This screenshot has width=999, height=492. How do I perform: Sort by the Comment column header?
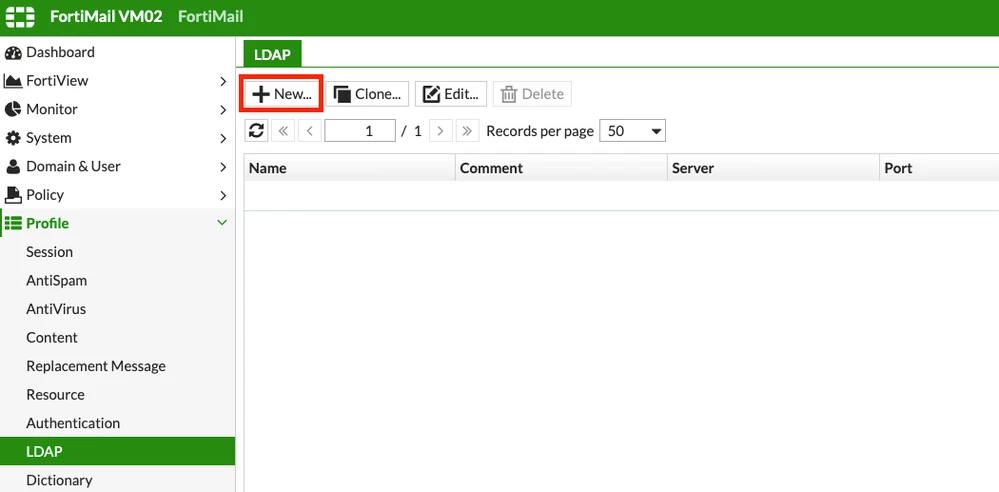(x=561, y=168)
